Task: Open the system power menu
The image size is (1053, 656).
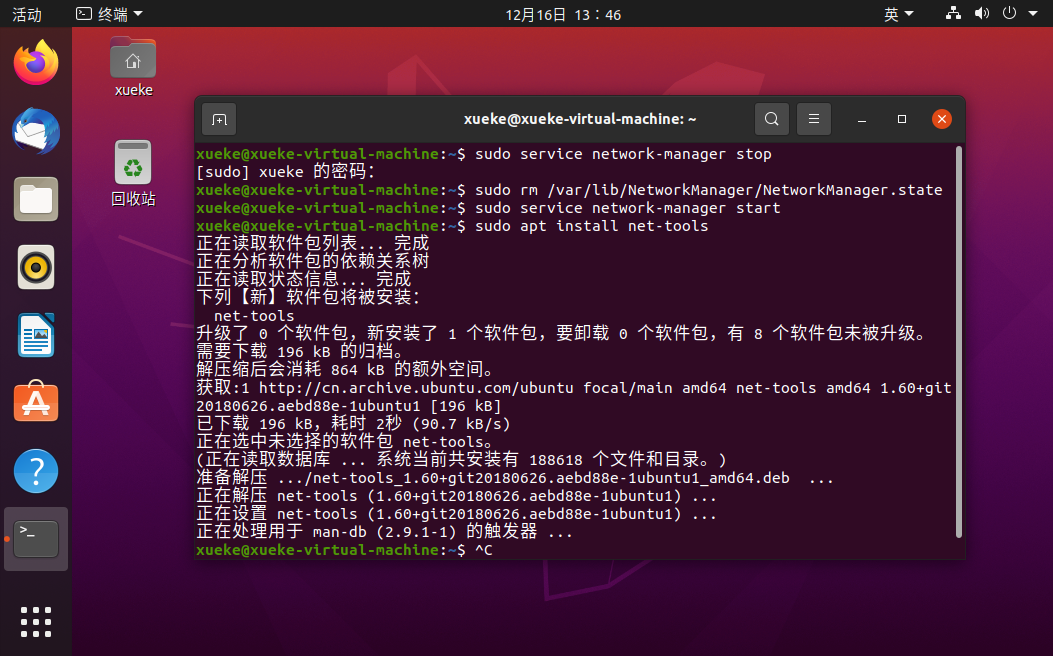Action: tap(1010, 13)
